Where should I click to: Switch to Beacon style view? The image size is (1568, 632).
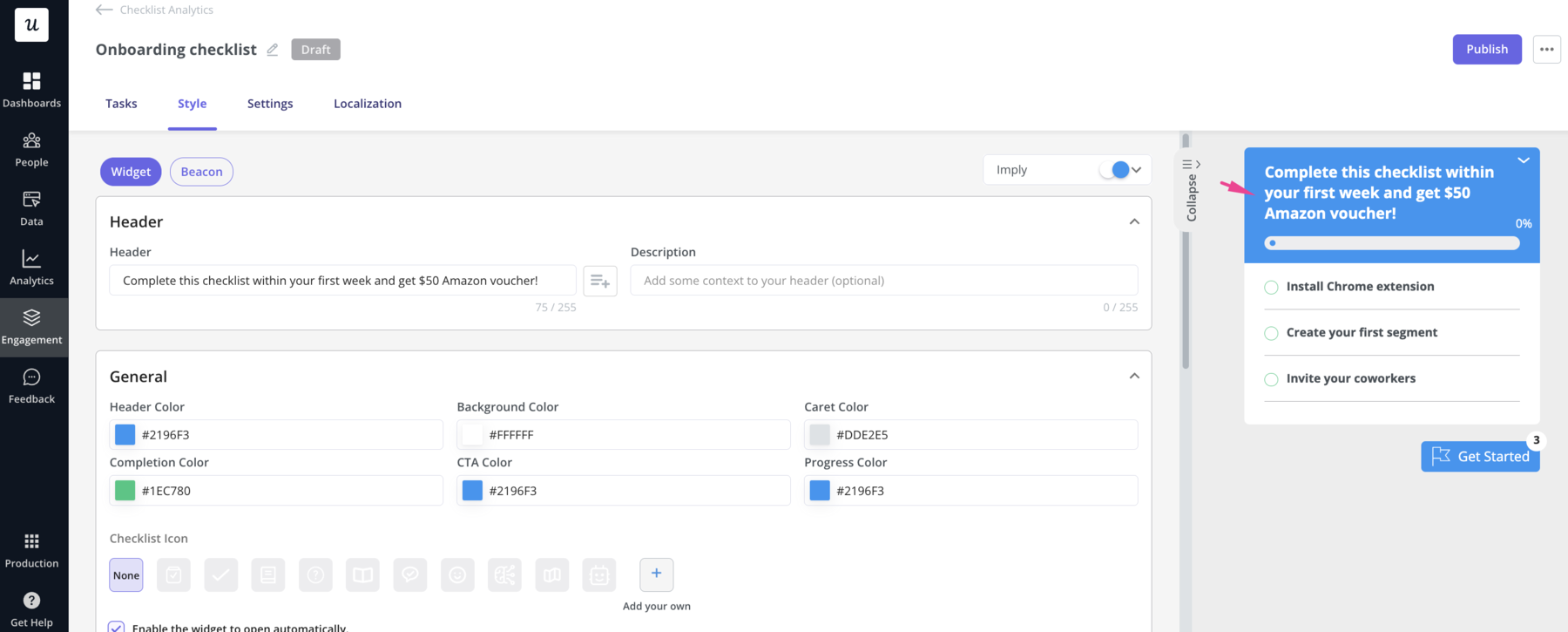[x=201, y=172]
